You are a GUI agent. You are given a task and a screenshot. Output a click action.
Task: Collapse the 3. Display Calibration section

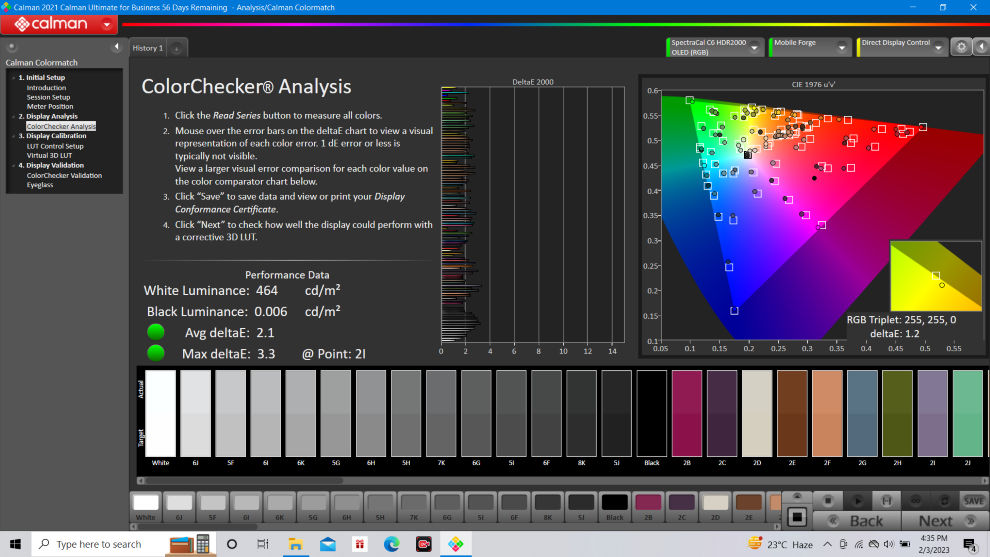pyautogui.click(x=13, y=136)
